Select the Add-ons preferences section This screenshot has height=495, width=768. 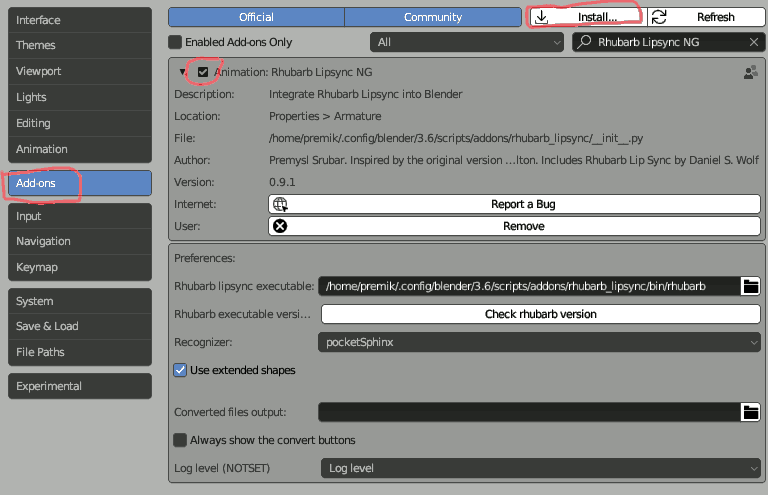pos(80,183)
